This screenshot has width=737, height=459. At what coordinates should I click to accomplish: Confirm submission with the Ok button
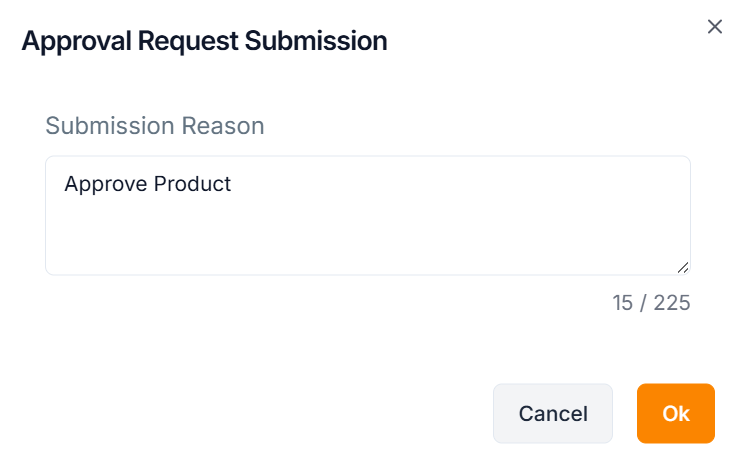[x=676, y=413]
